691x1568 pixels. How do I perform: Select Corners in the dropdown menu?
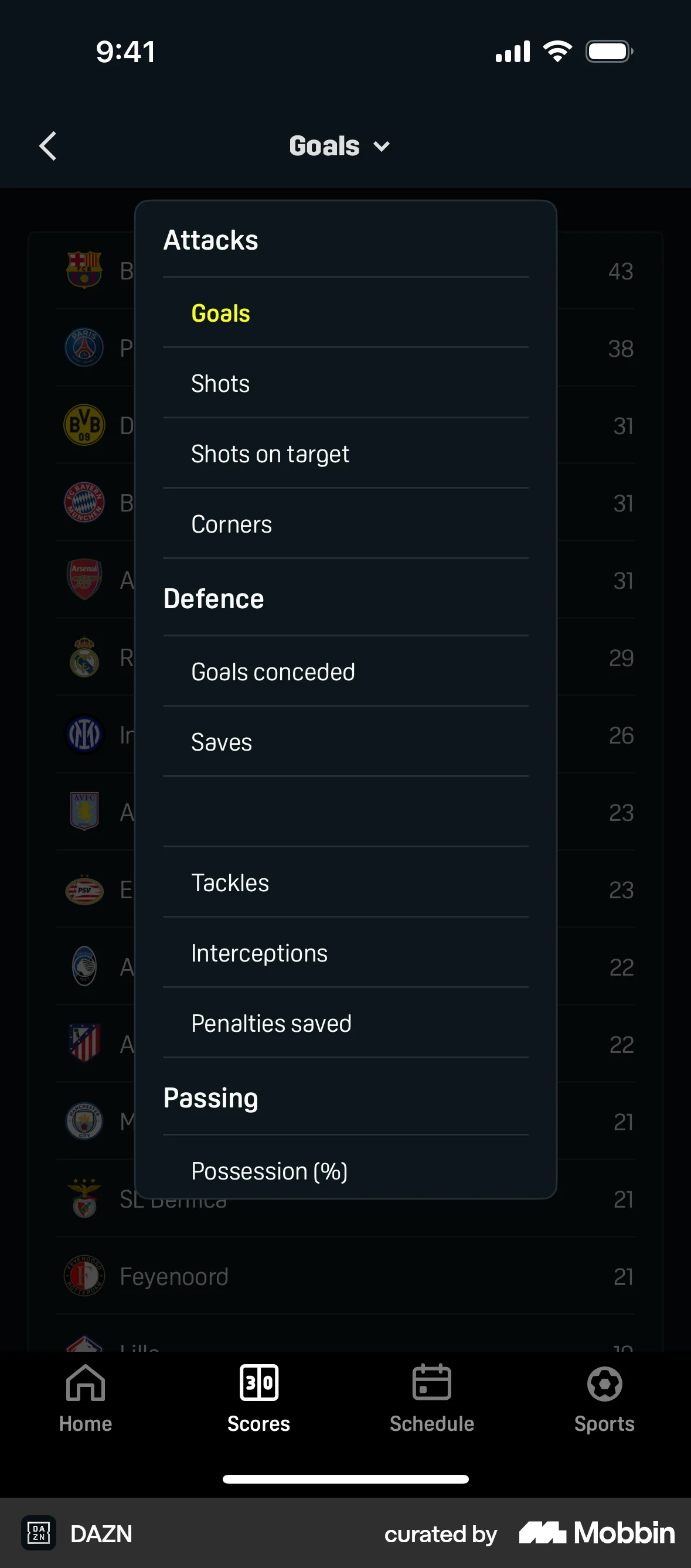pos(232,523)
